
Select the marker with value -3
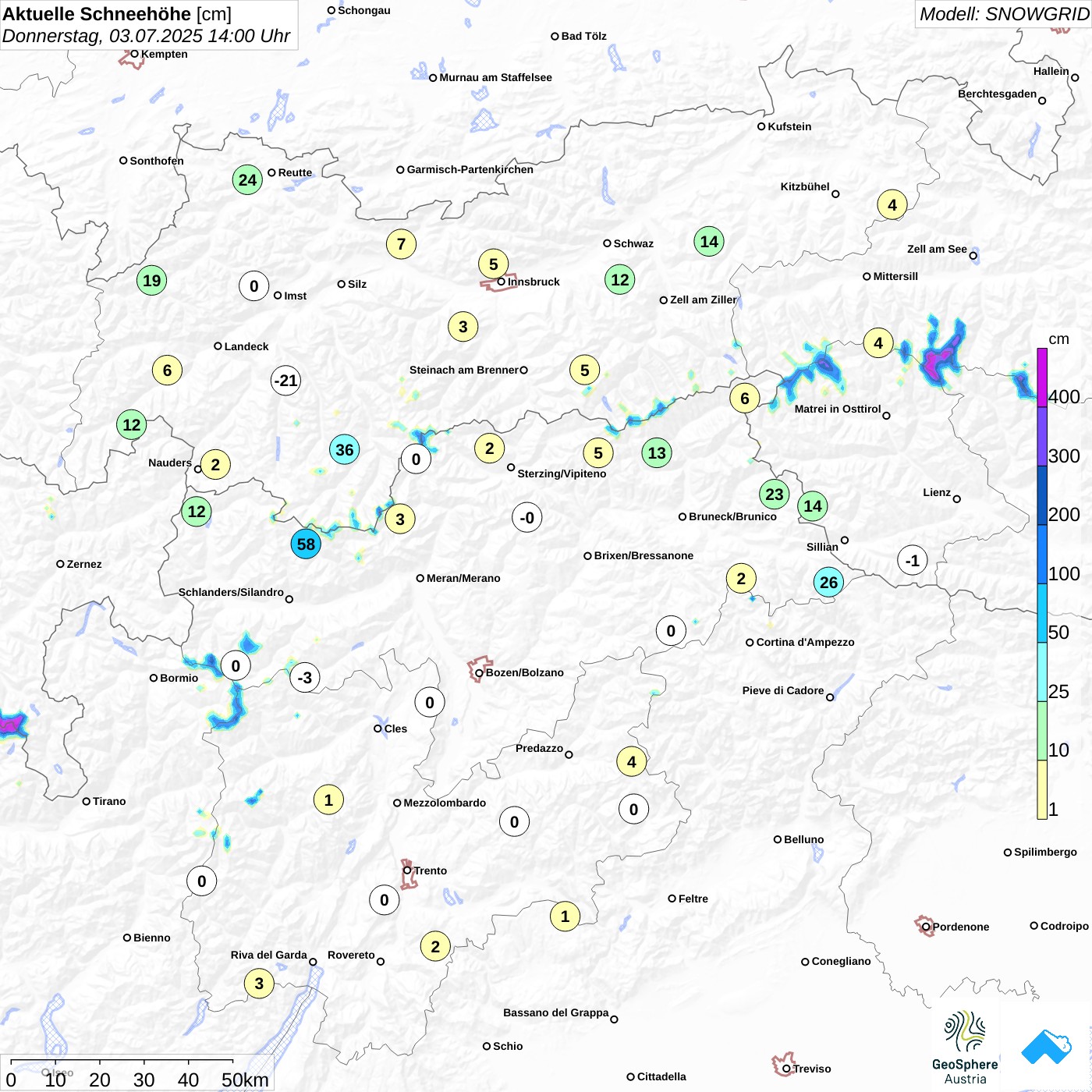(304, 678)
